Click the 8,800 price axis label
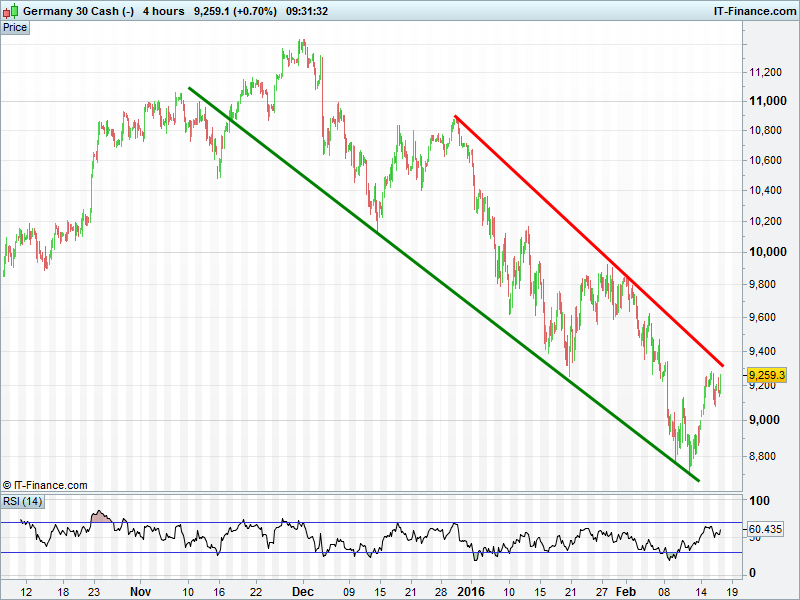 click(762, 456)
